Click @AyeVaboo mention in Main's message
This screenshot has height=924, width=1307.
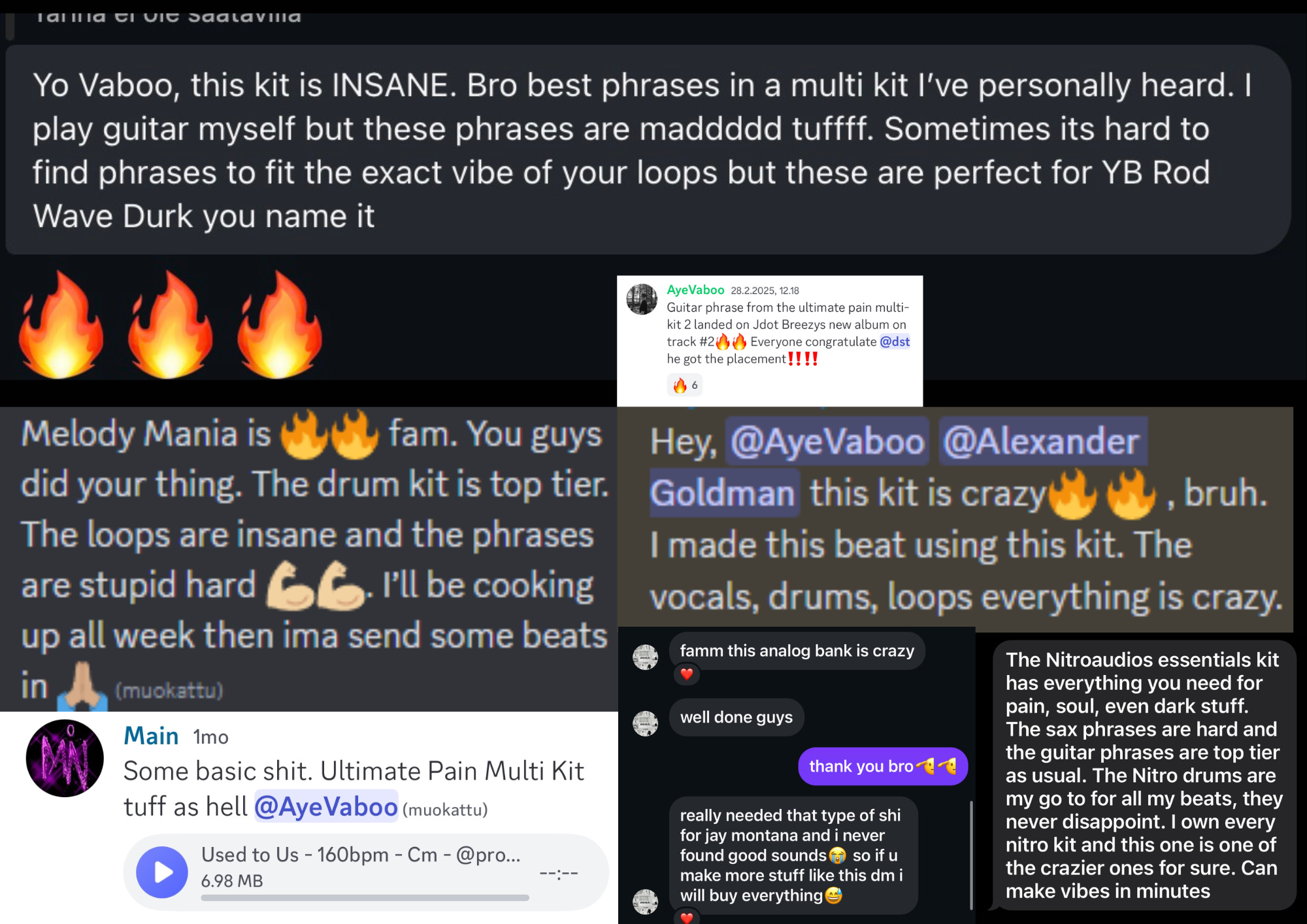click(325, 807)
